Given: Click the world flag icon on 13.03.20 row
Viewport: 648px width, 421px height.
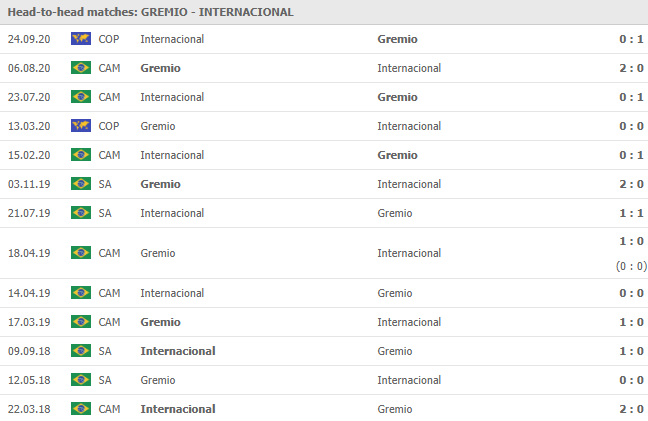Looking at the screenshot, I should (x=81, y=126).
